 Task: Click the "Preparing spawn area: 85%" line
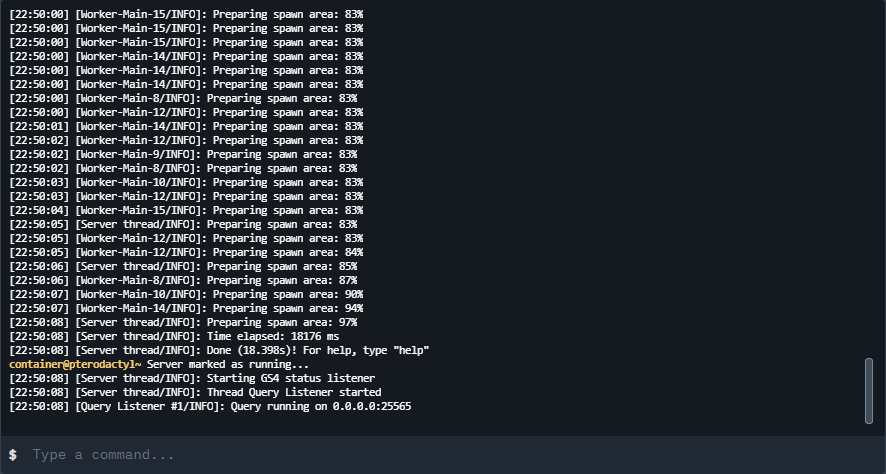[x=183, y=266]
